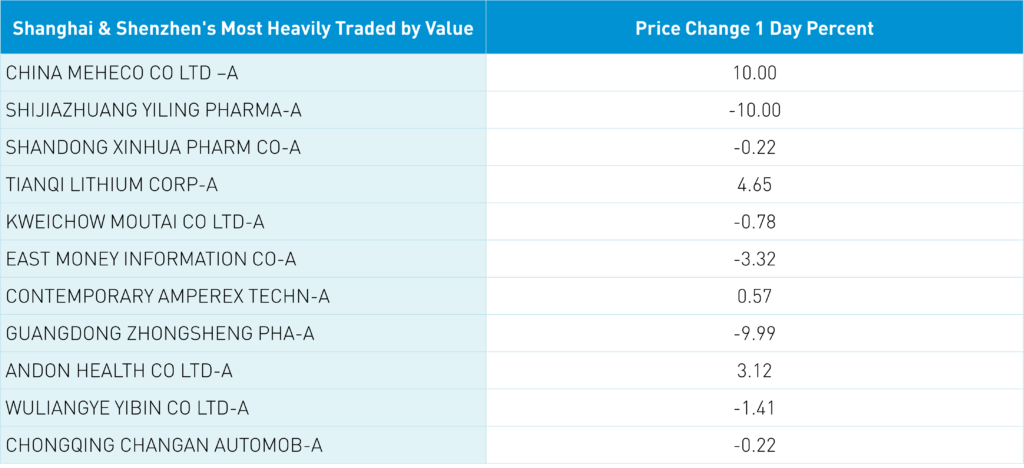Click the -9.99 price change value
The height and width of the screenshot is (468, 1024).
click(754, 333)
